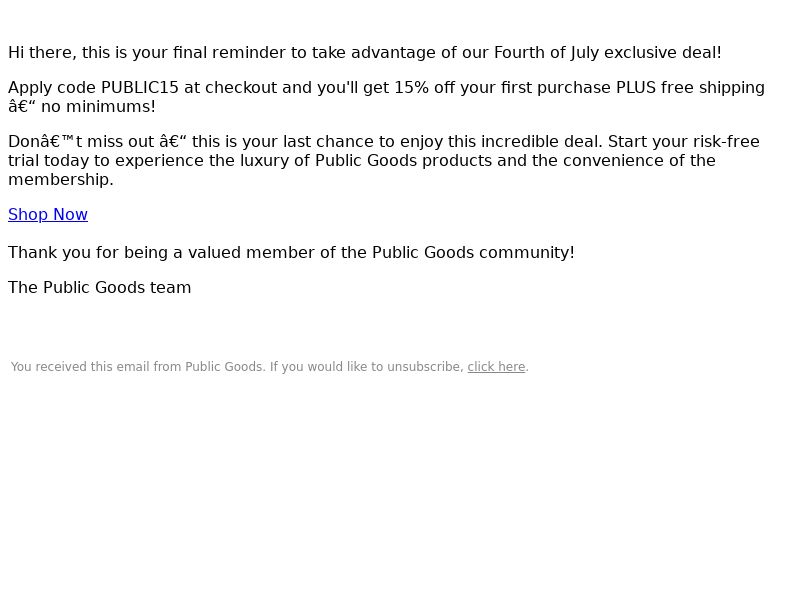This screenshot has width=800, height=600.
Task: Open the Shop Now link
Action: point(48,215)
